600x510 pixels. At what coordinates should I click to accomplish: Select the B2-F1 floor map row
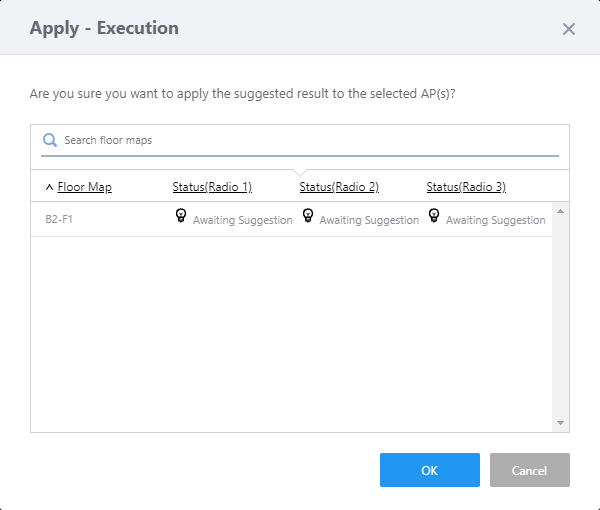(60, 219)
